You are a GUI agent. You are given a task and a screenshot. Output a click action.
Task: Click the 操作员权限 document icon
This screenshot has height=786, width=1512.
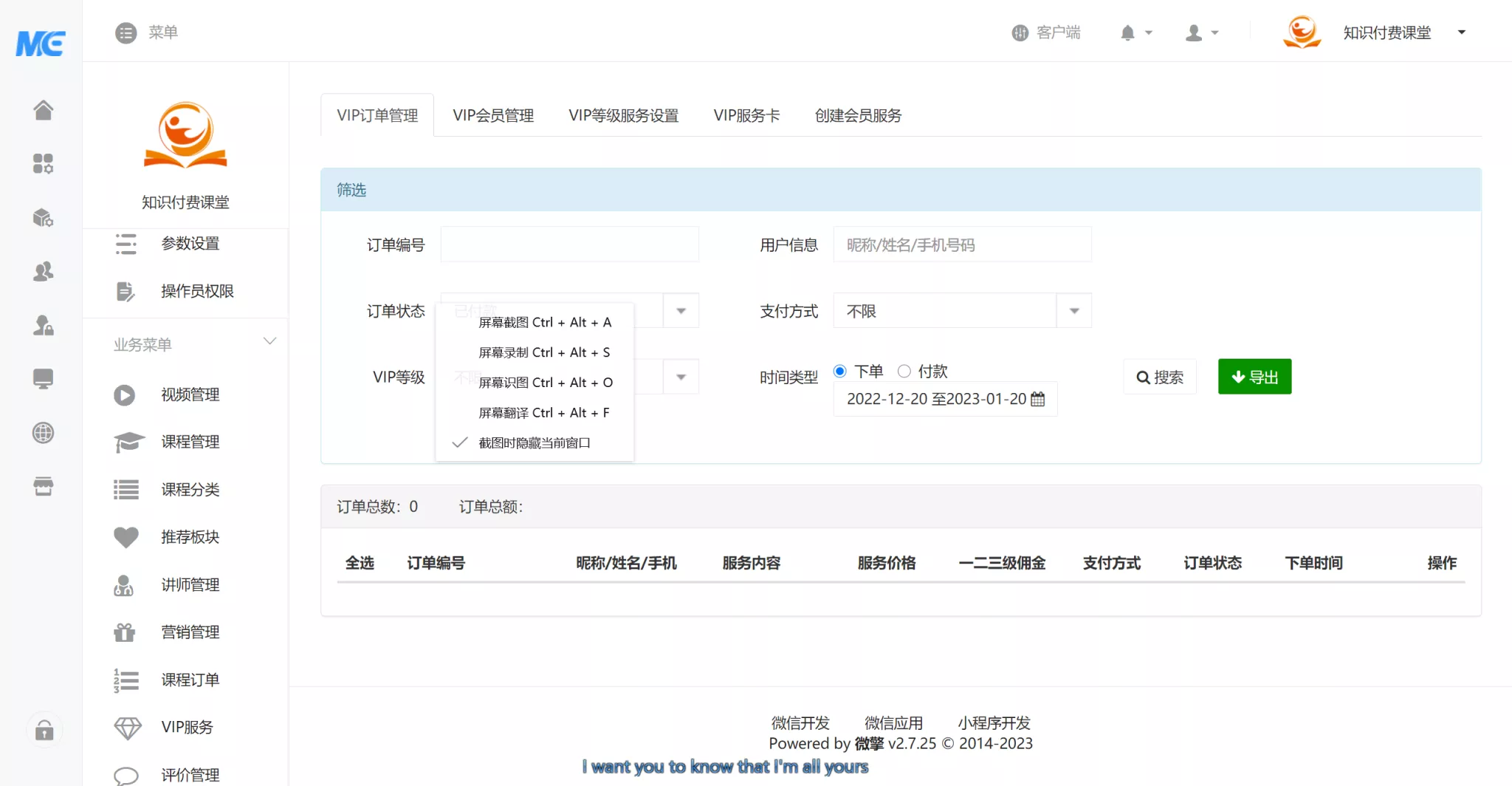click(x=126, y=292)
